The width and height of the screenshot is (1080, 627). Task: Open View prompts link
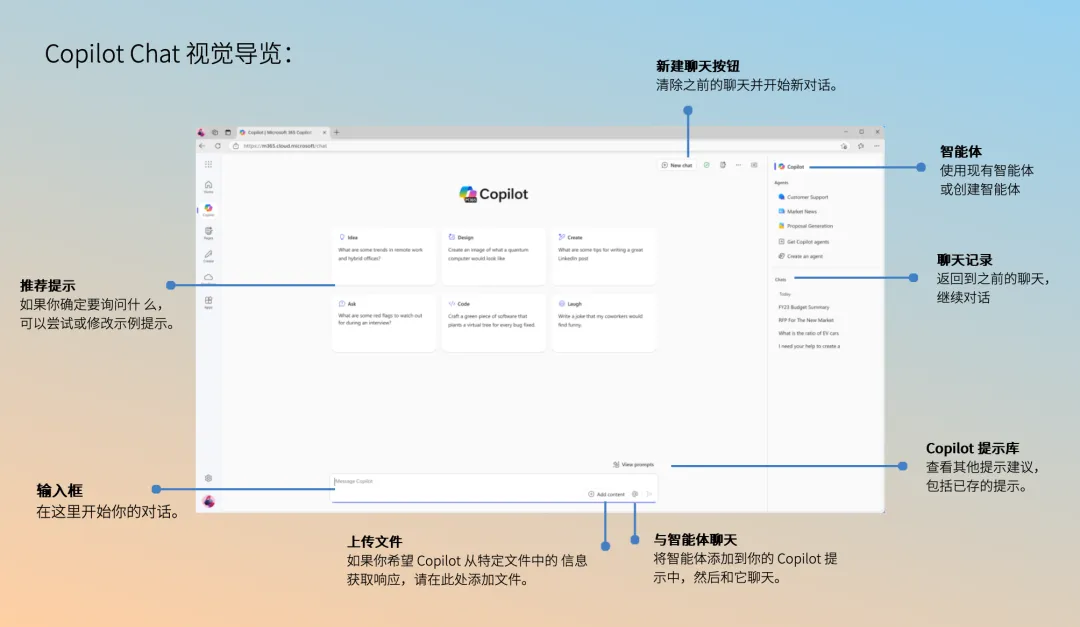coord(633,464)
